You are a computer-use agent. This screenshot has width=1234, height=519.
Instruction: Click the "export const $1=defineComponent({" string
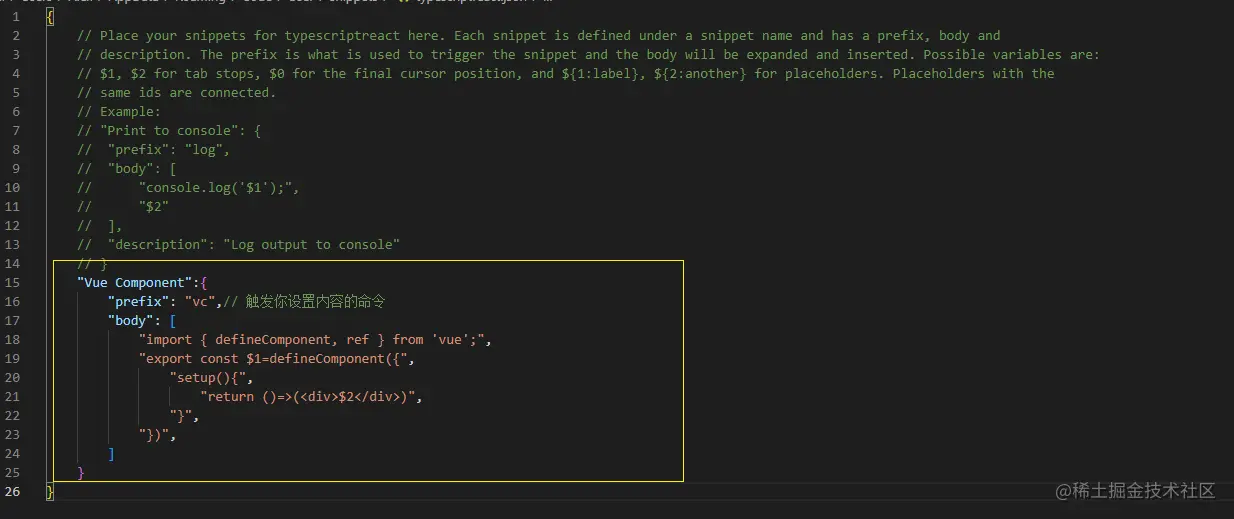pos(276,358)
